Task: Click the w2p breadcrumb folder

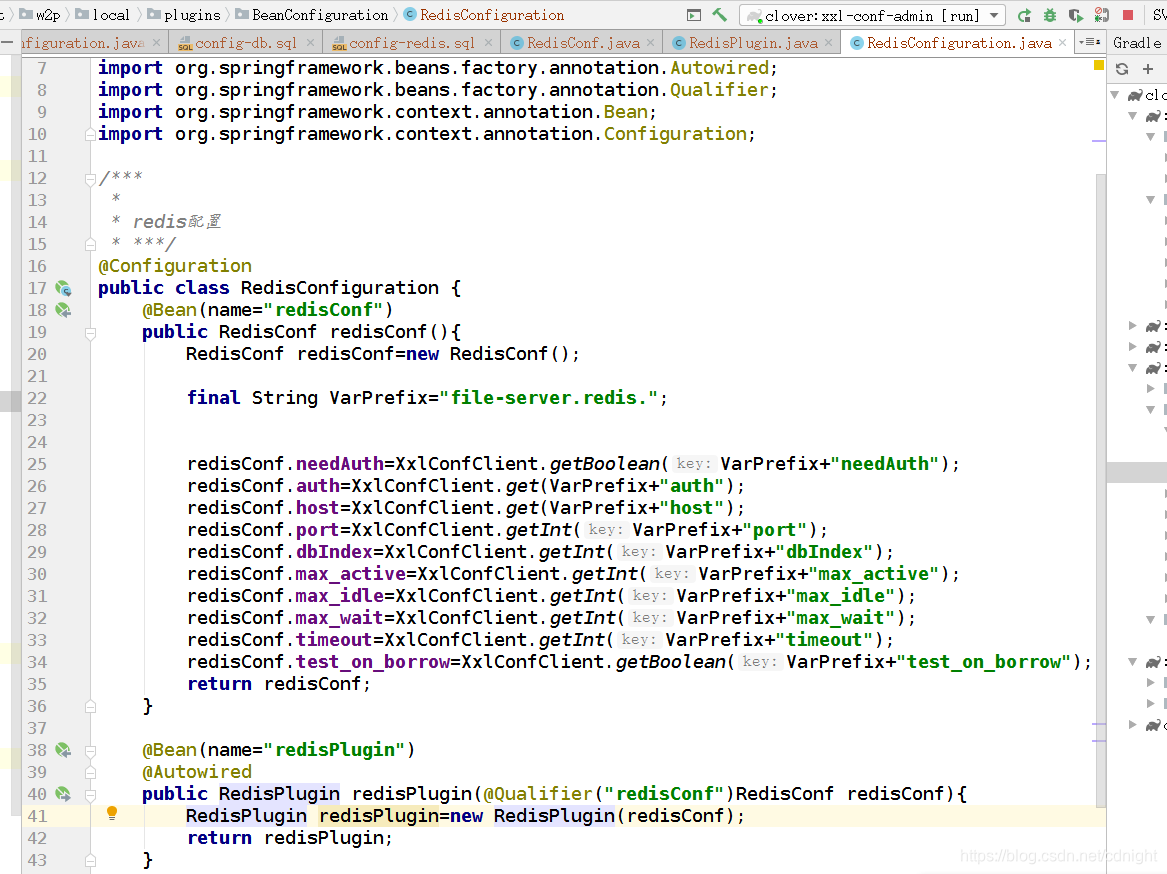Action: pyautogui.click(x=39, y=15)
